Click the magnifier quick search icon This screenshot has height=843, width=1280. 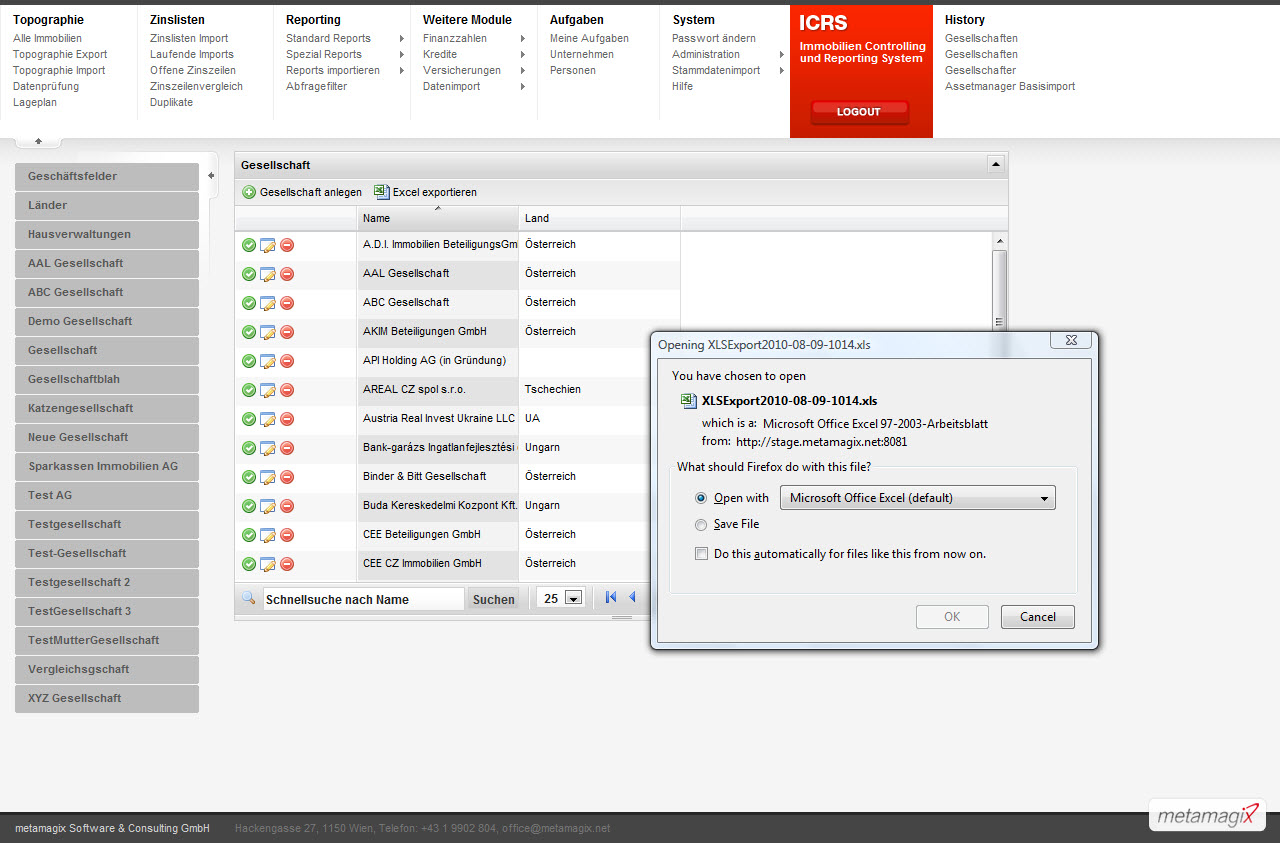click(249, 598)
